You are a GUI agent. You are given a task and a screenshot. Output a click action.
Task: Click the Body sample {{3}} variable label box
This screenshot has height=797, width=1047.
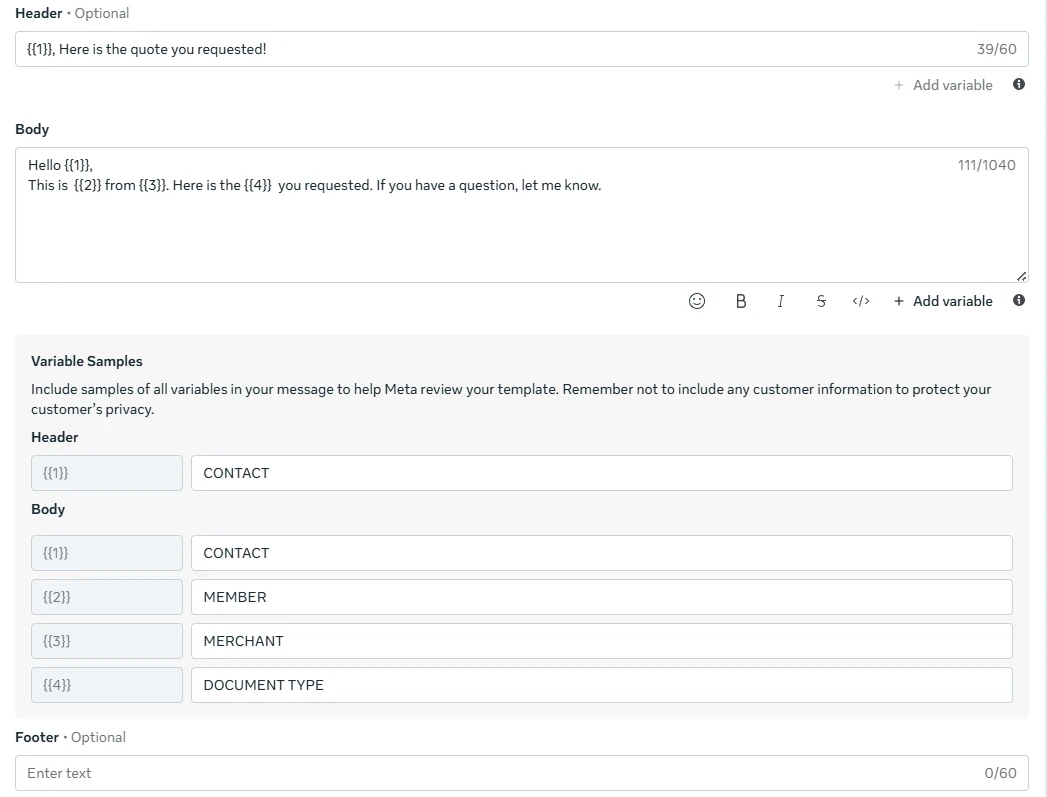[107, 641]
